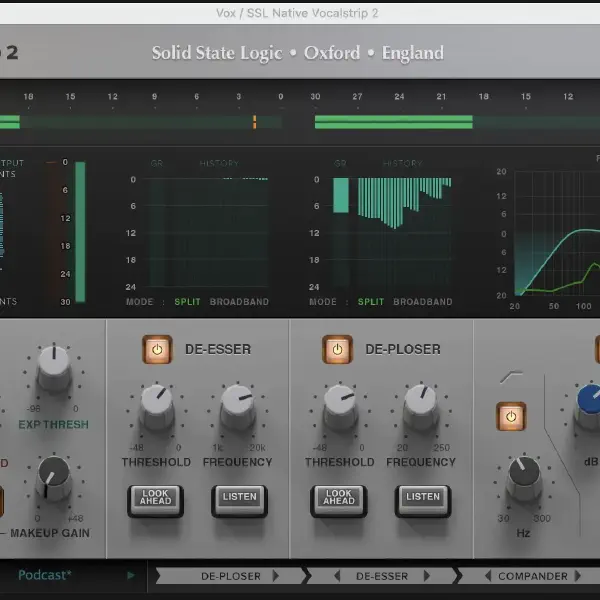Select BROADBAND mode in De-Ploser graph
The width and height of the screenshot is (600, 600).
423,302
